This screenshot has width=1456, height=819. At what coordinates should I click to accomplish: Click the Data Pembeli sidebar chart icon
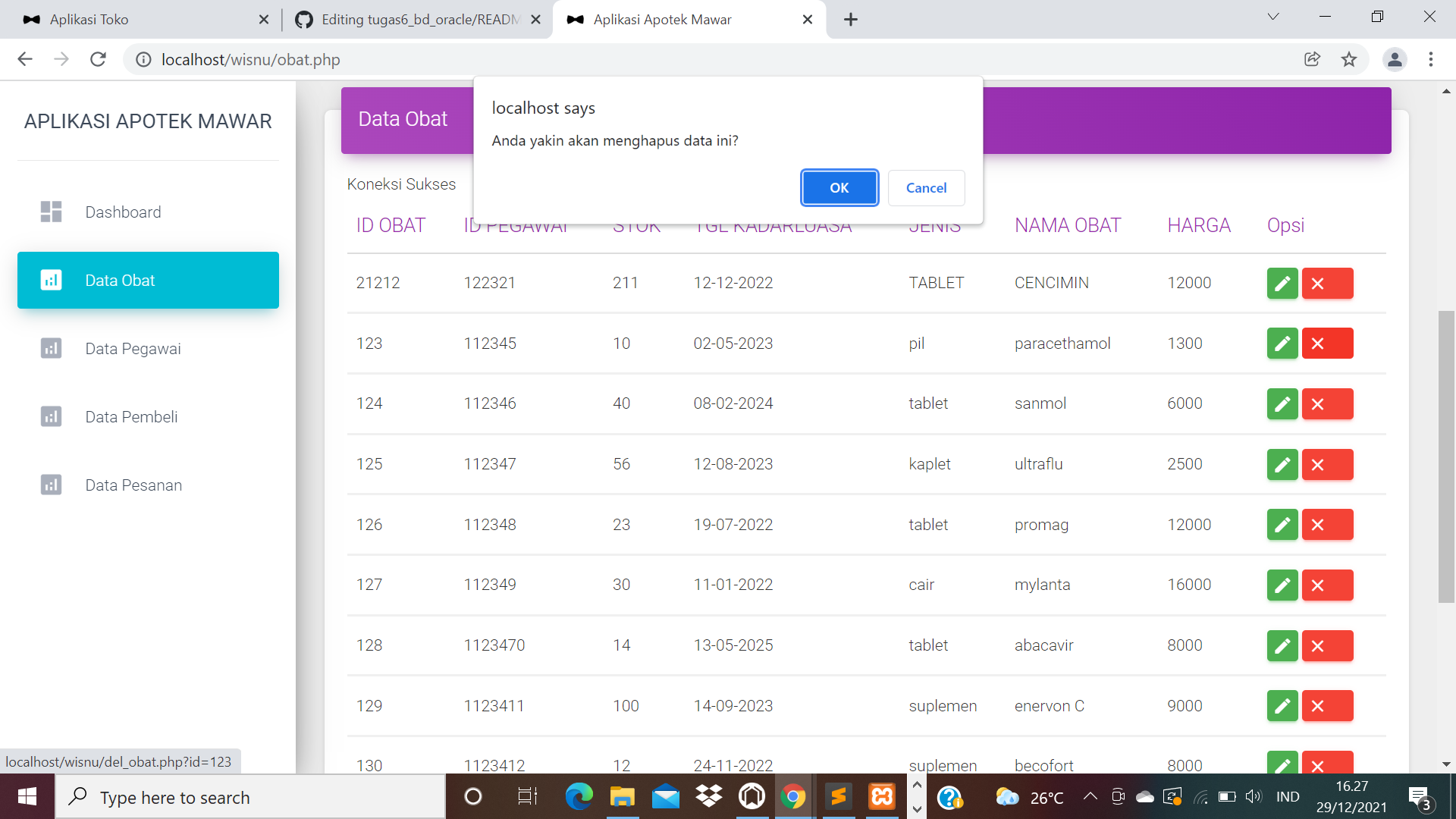point(51,416)
